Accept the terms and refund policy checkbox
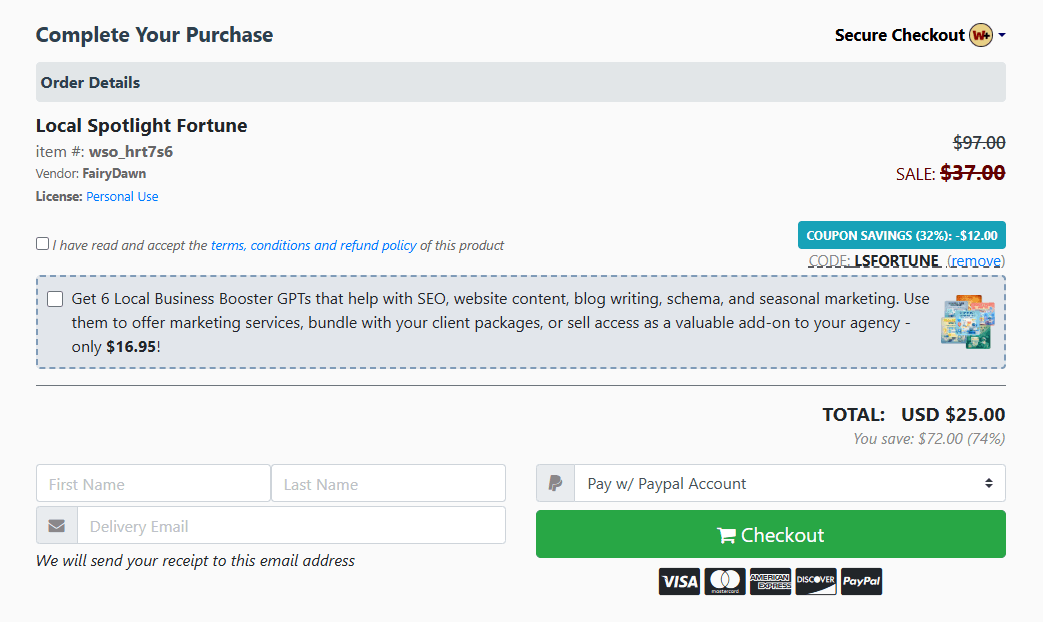This screenshot has height=622, width=1043. point(43,244)
